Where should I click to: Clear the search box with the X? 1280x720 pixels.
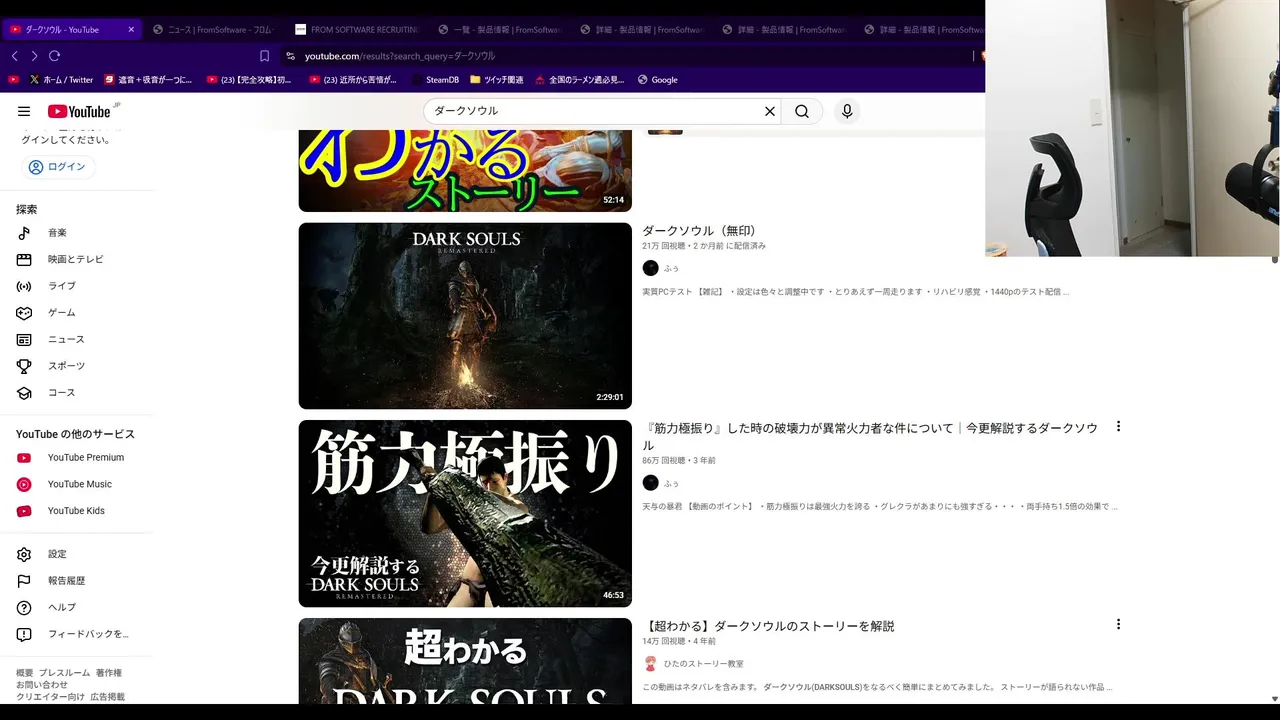[770, 111]
